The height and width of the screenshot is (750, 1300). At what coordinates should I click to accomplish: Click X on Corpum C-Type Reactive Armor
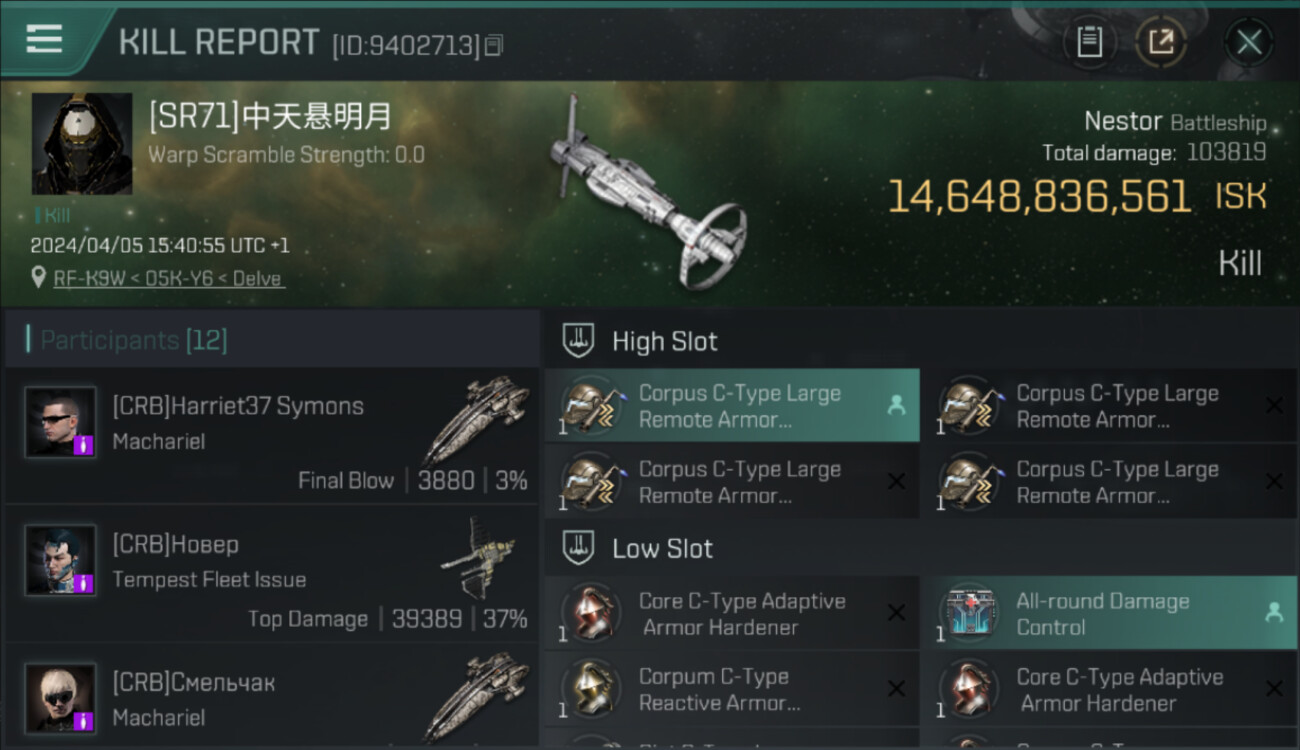pyautogui.click(x=896, y=689)
